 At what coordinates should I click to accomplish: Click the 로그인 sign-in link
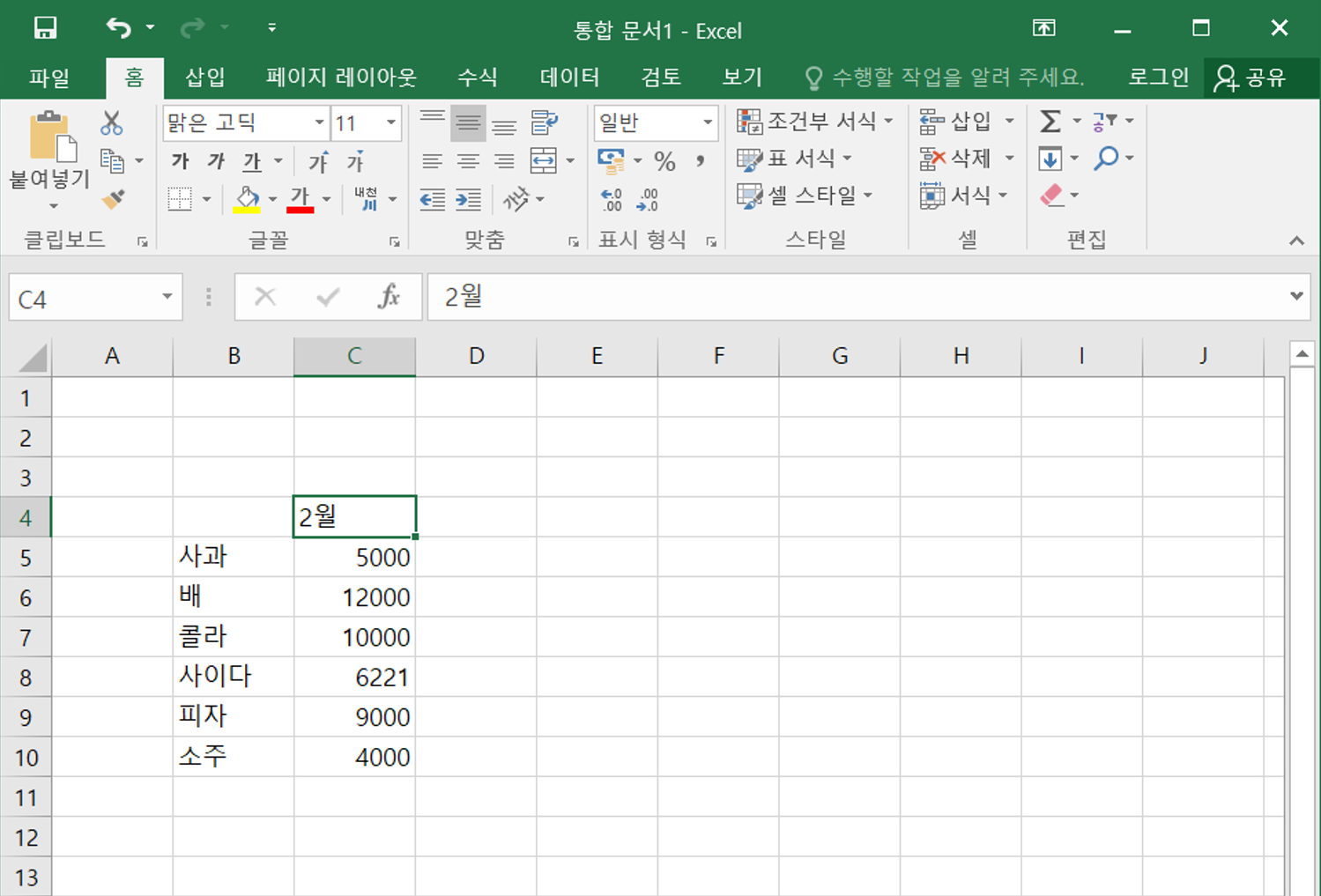[x=1158, y=78]
